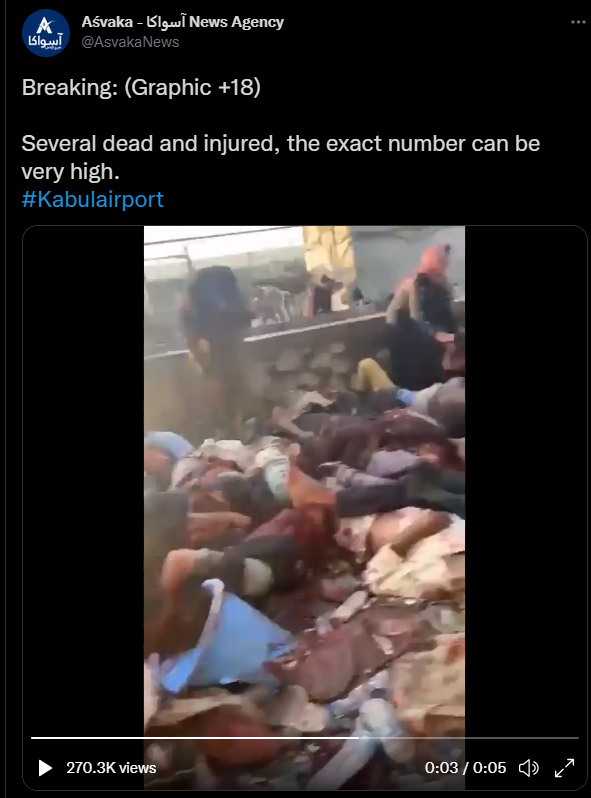Image resolution: width=591 pixels, height=798 pixels.
Task: Click the Persian script in the account name
Action: click(166, 22)
